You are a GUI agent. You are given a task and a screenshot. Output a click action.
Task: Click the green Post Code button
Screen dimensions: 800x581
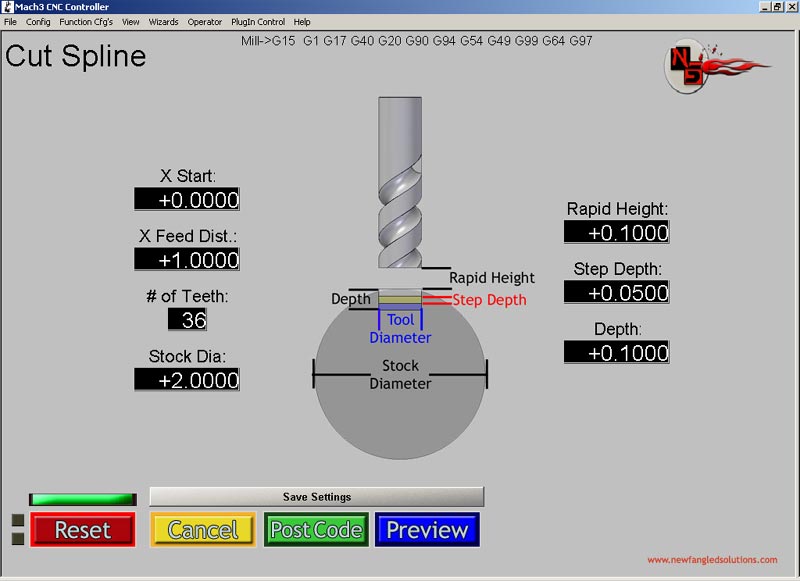316,530
